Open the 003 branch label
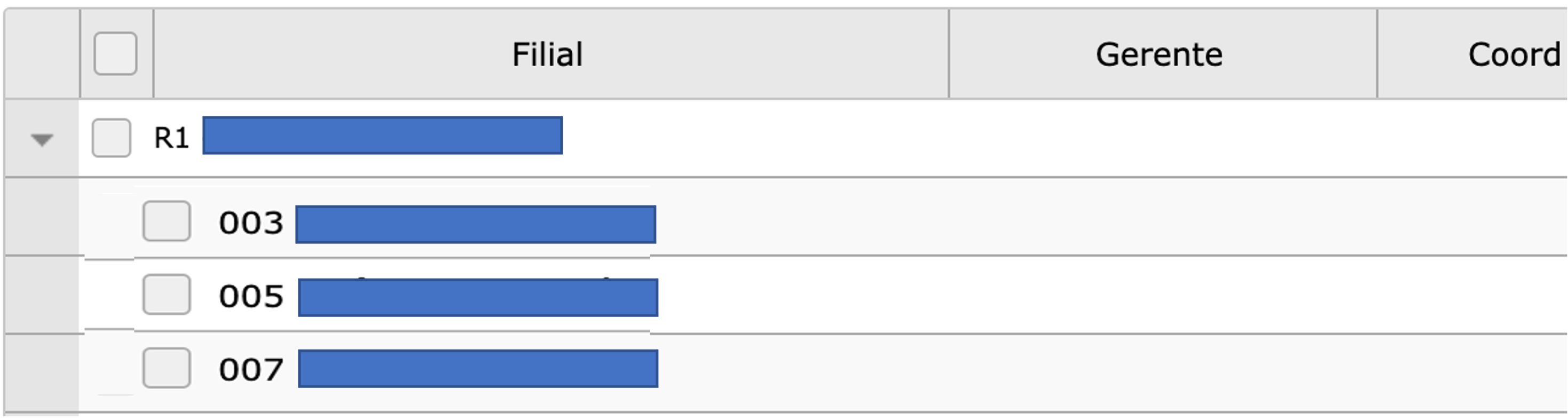1568x418 pixels. pyautogui.click(x=251, y=223)
